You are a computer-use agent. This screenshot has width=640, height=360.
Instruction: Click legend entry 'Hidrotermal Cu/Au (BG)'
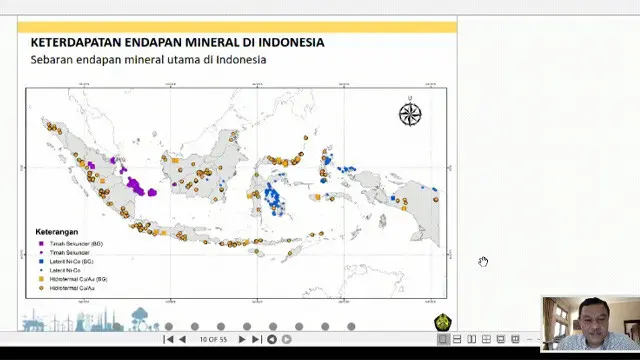[x=78, y=279]
